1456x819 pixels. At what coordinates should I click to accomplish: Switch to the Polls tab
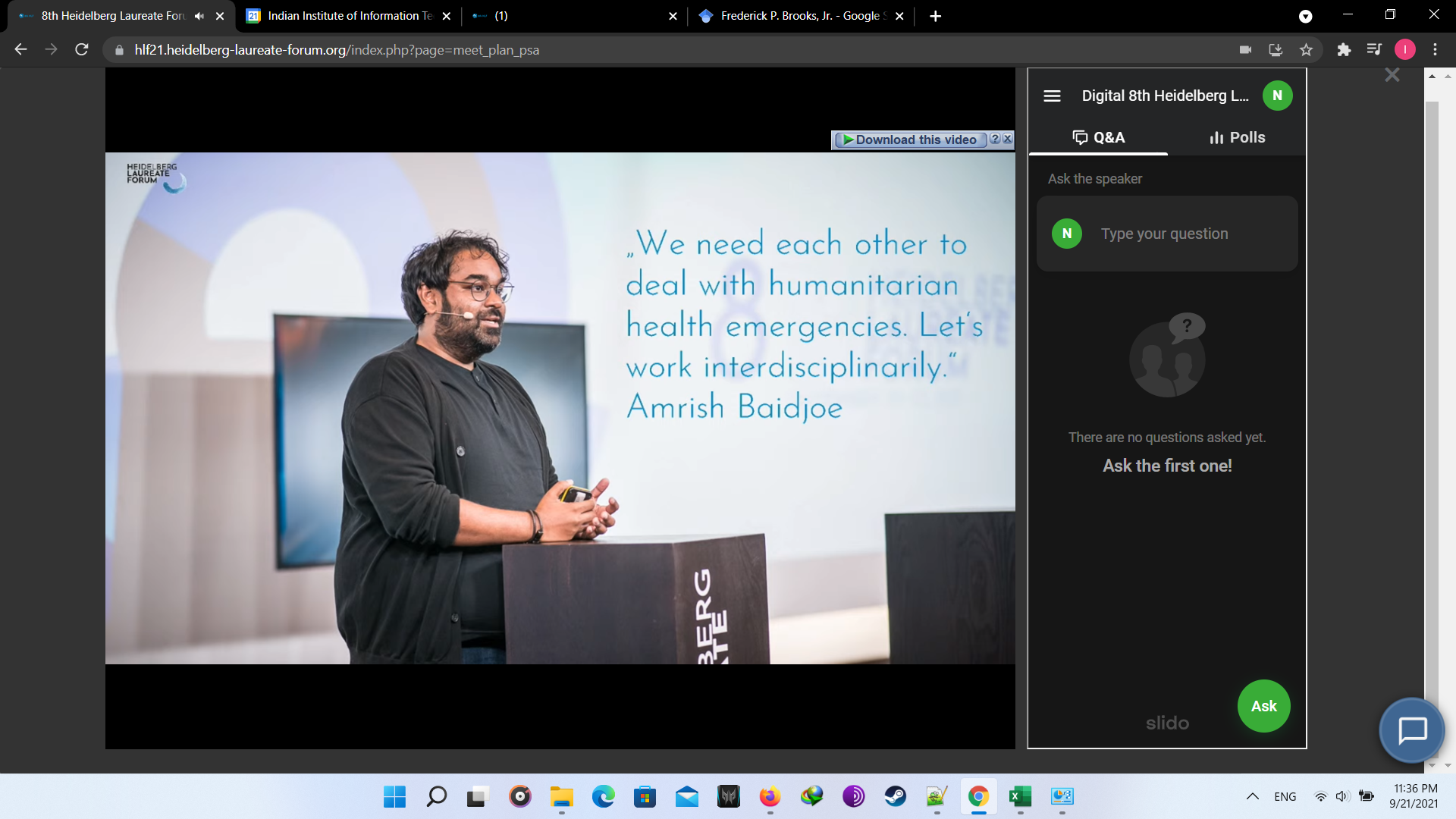point(1237,137)
